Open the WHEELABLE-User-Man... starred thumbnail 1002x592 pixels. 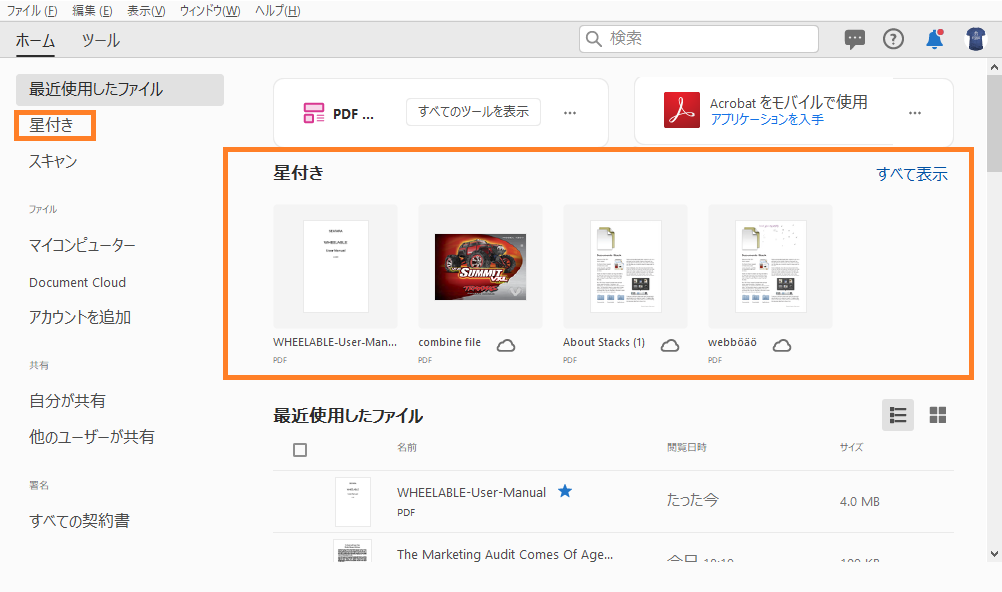pyautogui.click(x=335, y=267)
